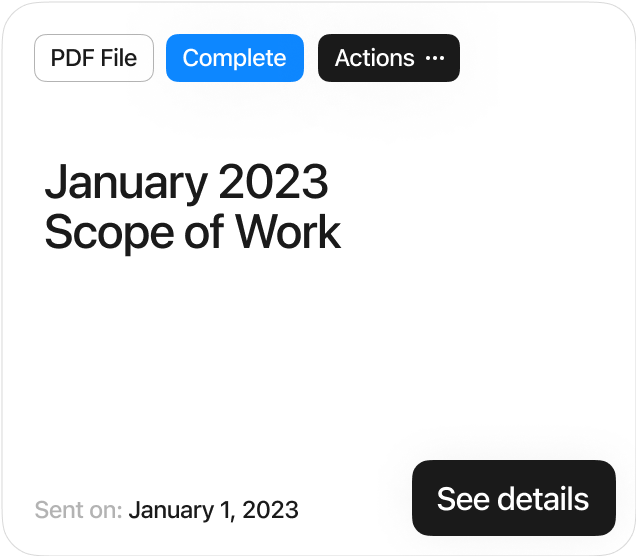Select the 'January 2023' line of the heading
Image resolution: width=636 pixels, height=556 pixels.
pos(186,182)
